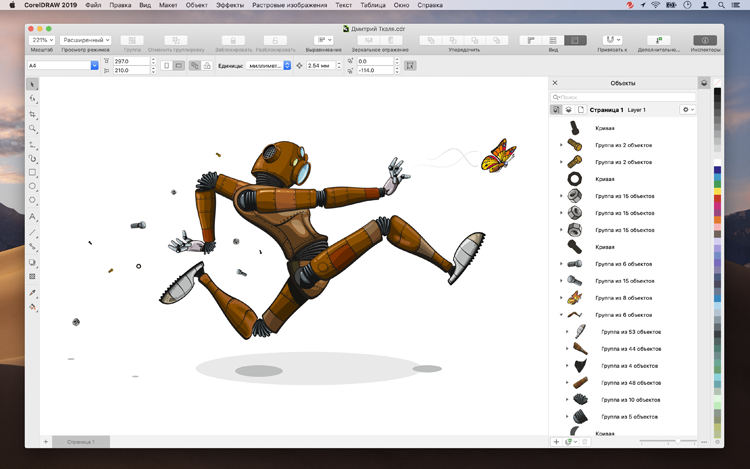This screenshot has width=750, height=469.
Task: Close the Objects panel with X
Action: (x=555, y=83)
